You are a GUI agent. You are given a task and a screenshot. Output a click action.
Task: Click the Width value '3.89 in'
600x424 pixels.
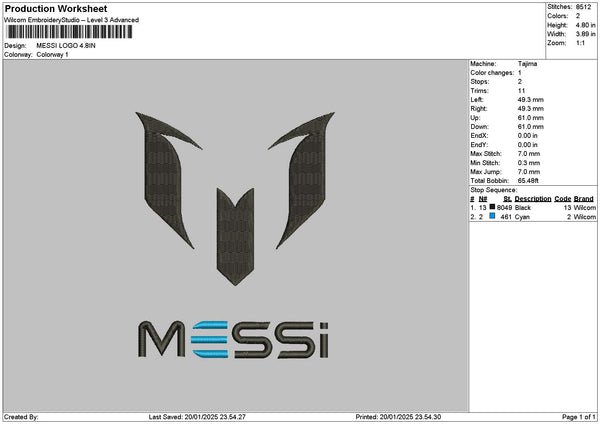click(x=585, y=34)
